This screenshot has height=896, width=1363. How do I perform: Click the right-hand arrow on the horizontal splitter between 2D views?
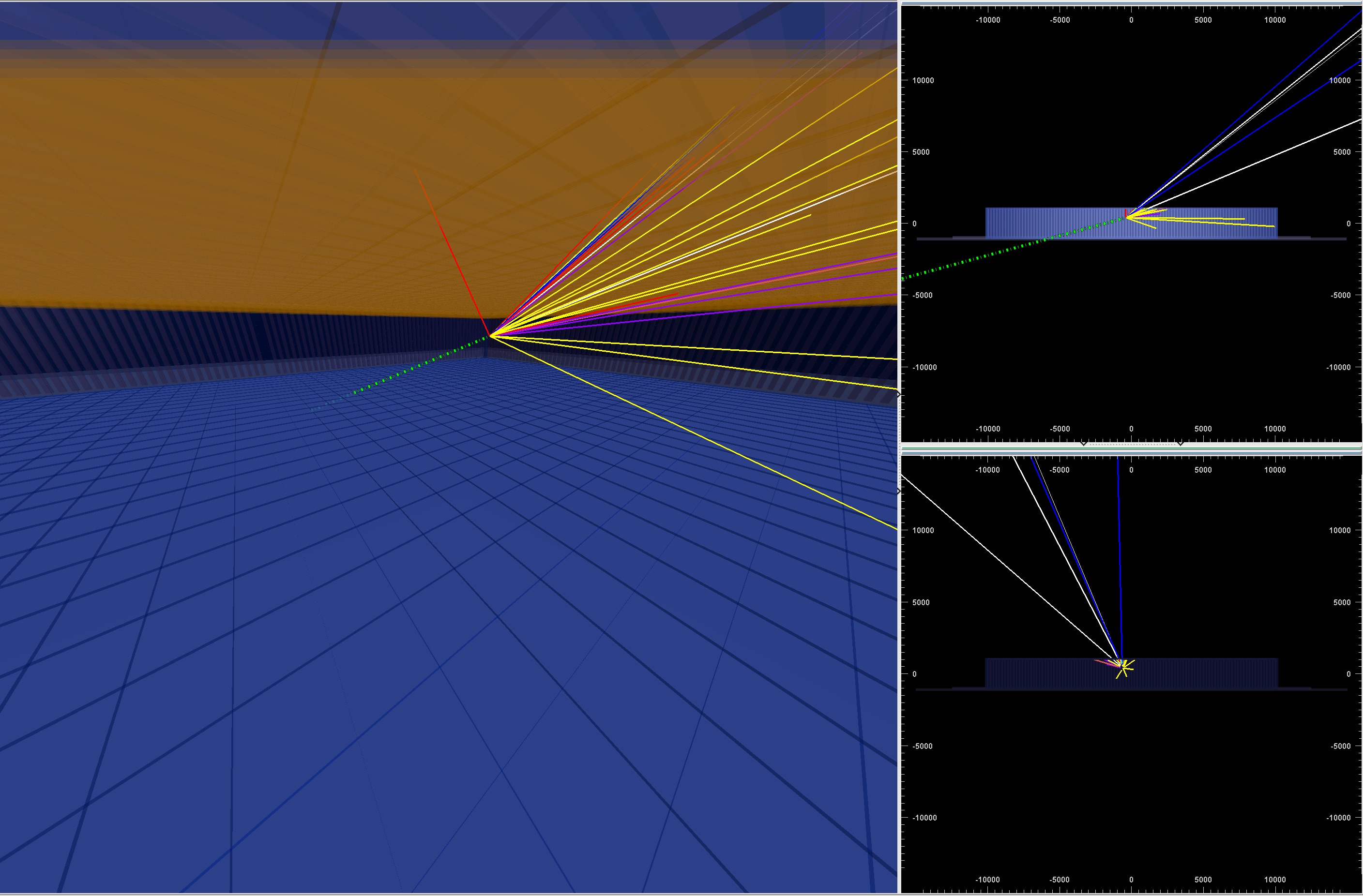point(1181,443)
